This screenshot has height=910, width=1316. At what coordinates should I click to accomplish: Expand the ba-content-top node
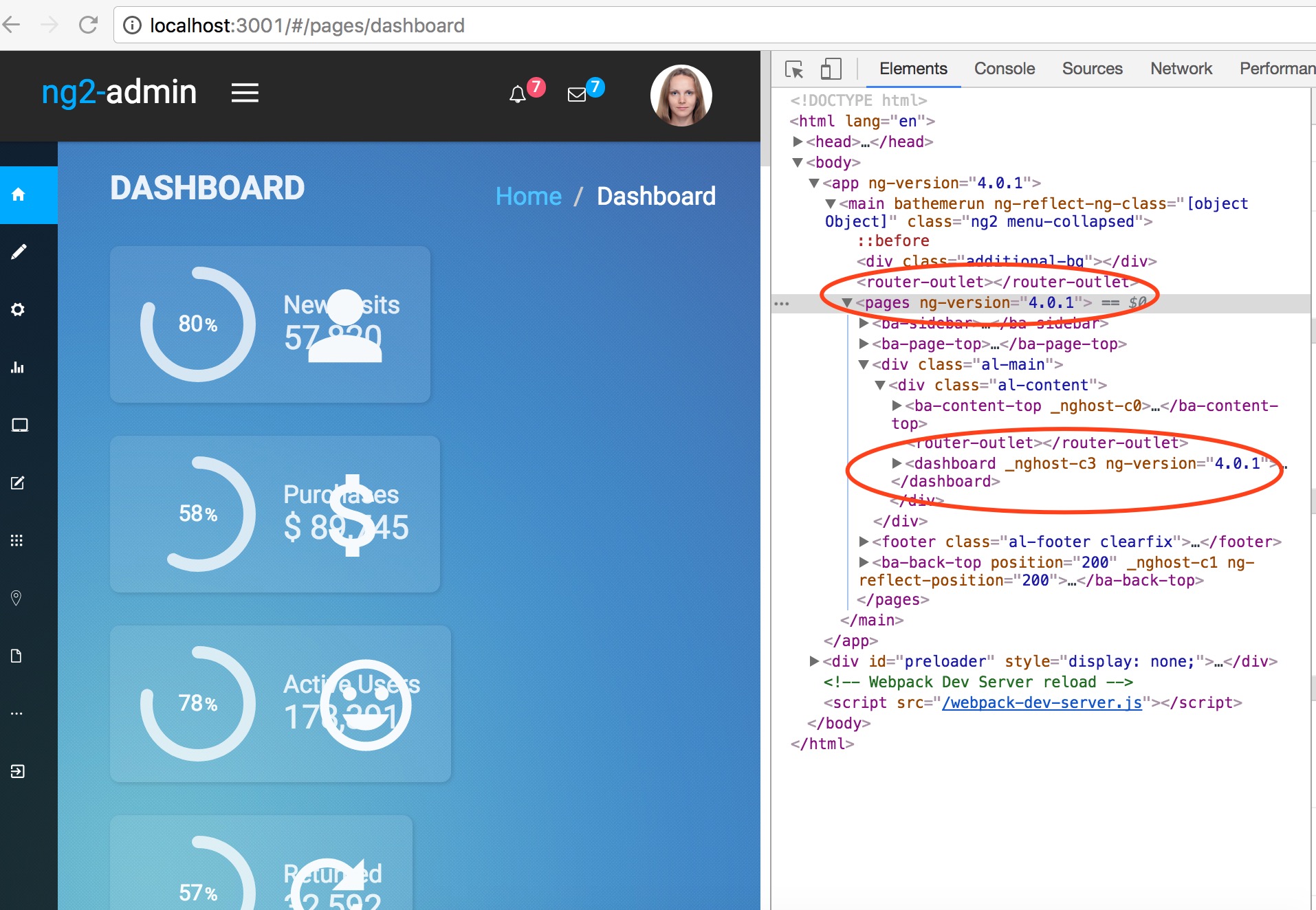[897, 406]
